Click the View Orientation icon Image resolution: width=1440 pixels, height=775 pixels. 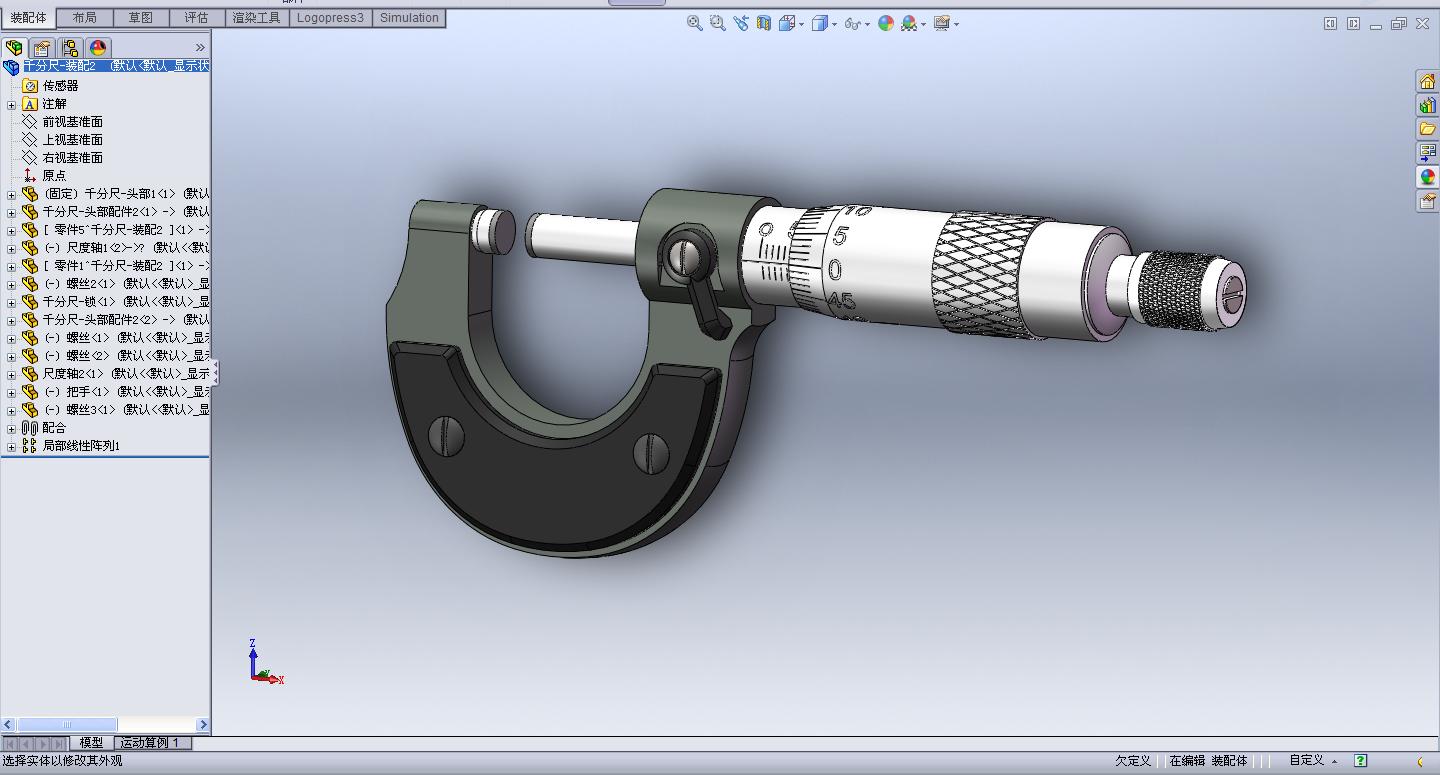tap(786, 23)
